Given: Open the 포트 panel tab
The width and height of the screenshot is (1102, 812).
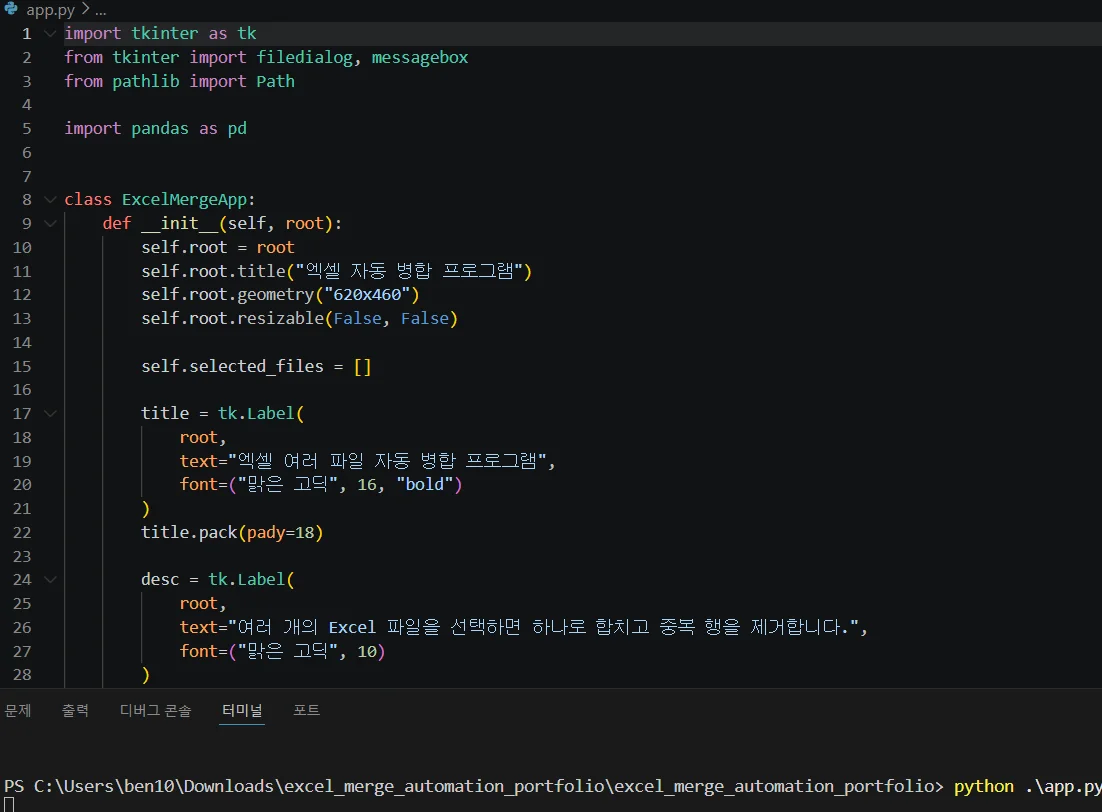Looking at the screenshot, I should pos(306,710).
